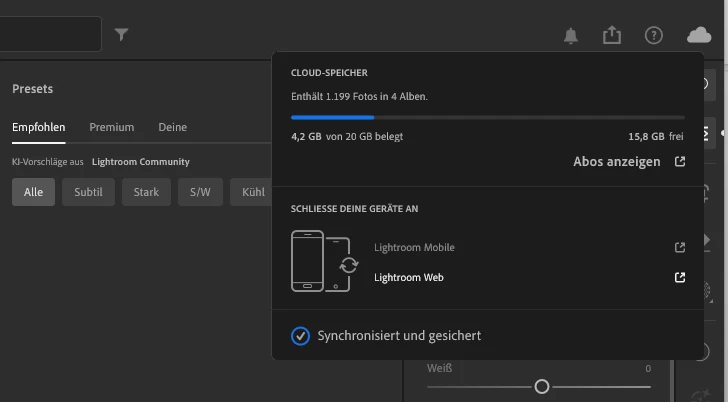The height and width of the screenshot is (402, 728).
Task: Click 'SCHLIESSE DEINE GERÄTE AN' heading
Action: click(354, 209)
